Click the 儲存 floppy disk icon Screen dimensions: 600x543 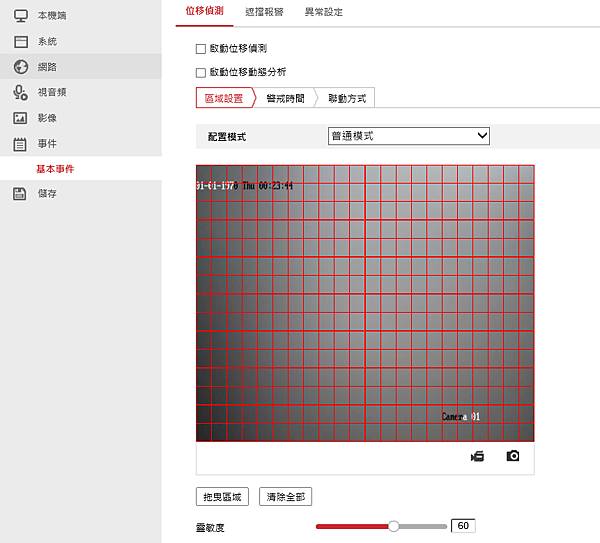point(20,194)
